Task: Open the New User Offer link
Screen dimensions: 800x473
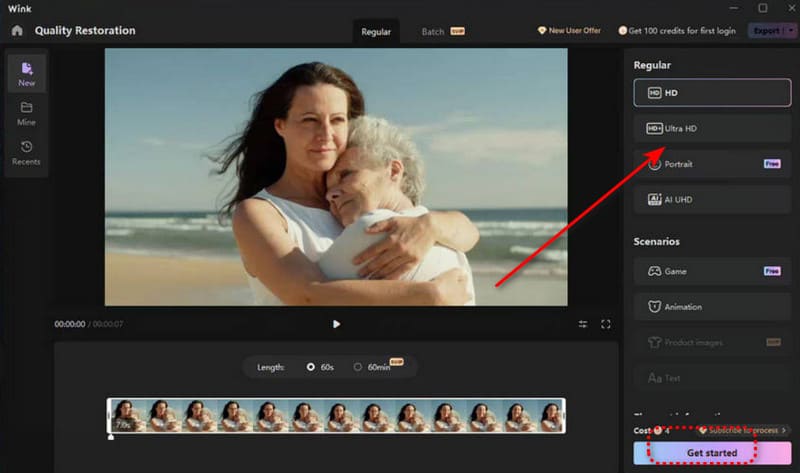Action: 569,31
